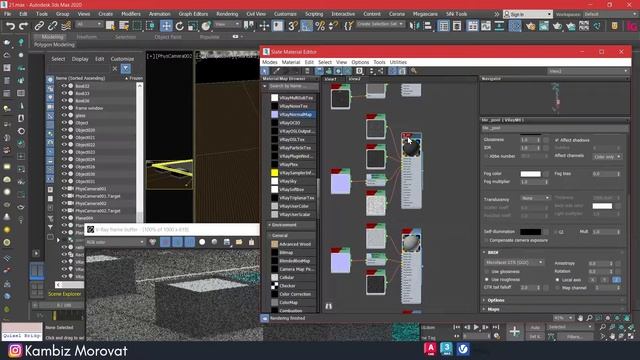This screenshot has height=360, width=640.
Task: Open Utilities menu in Slate Material Editor
Action: [398, 62]
